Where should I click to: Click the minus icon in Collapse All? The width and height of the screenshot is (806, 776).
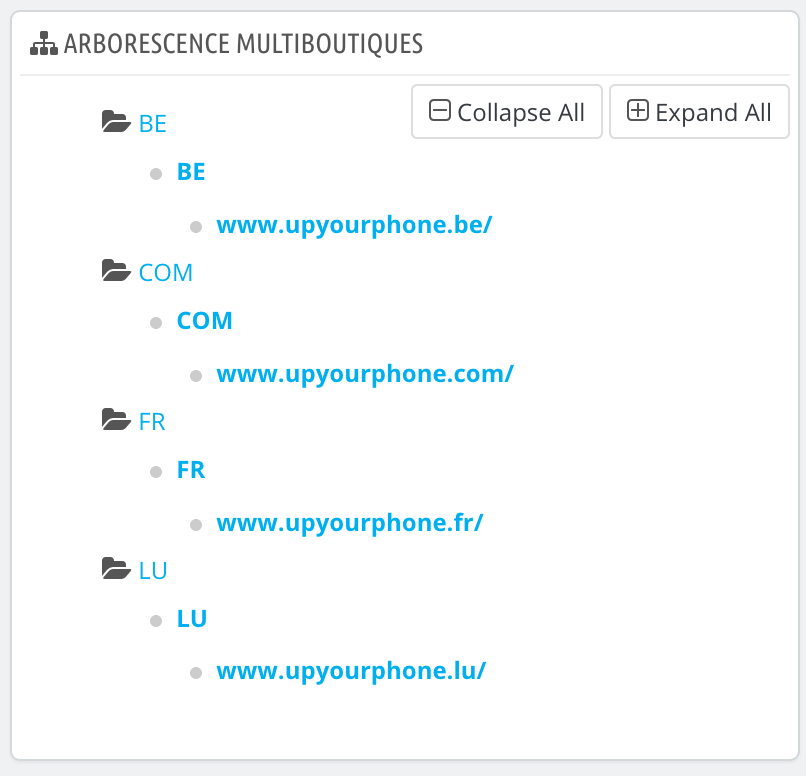(440, 111)
